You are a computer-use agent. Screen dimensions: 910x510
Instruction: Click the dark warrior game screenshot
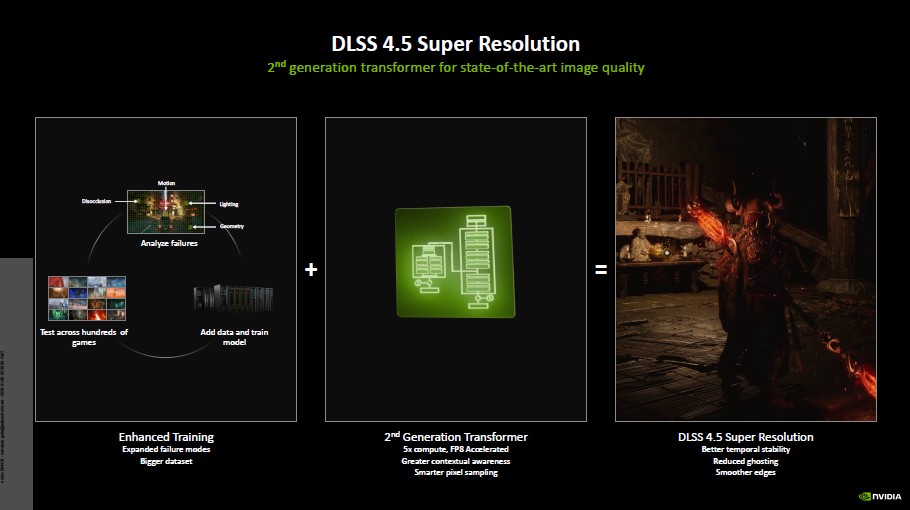coord(746,269)
